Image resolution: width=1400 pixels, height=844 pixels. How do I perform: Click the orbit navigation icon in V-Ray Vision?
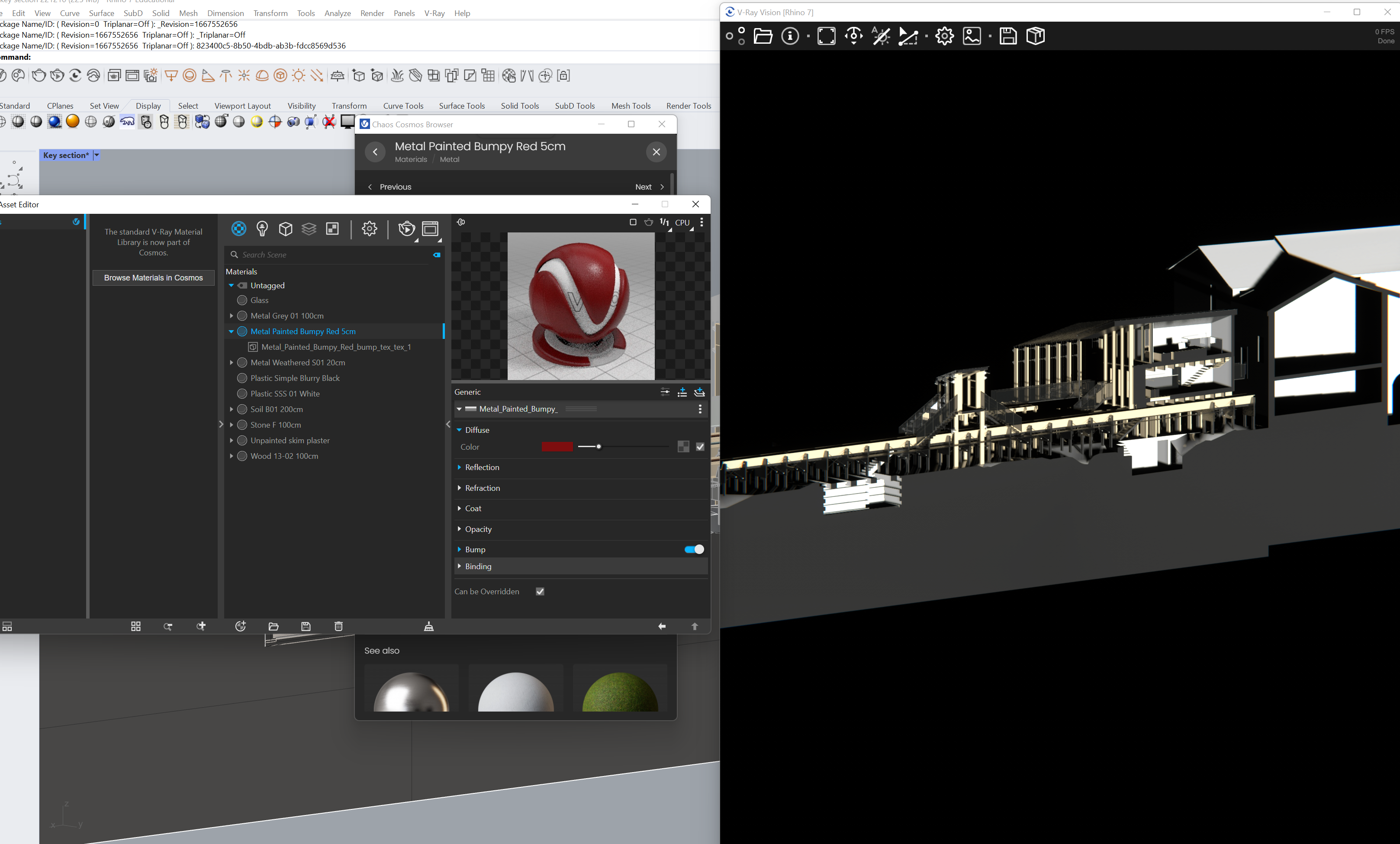tap(853, 36)
